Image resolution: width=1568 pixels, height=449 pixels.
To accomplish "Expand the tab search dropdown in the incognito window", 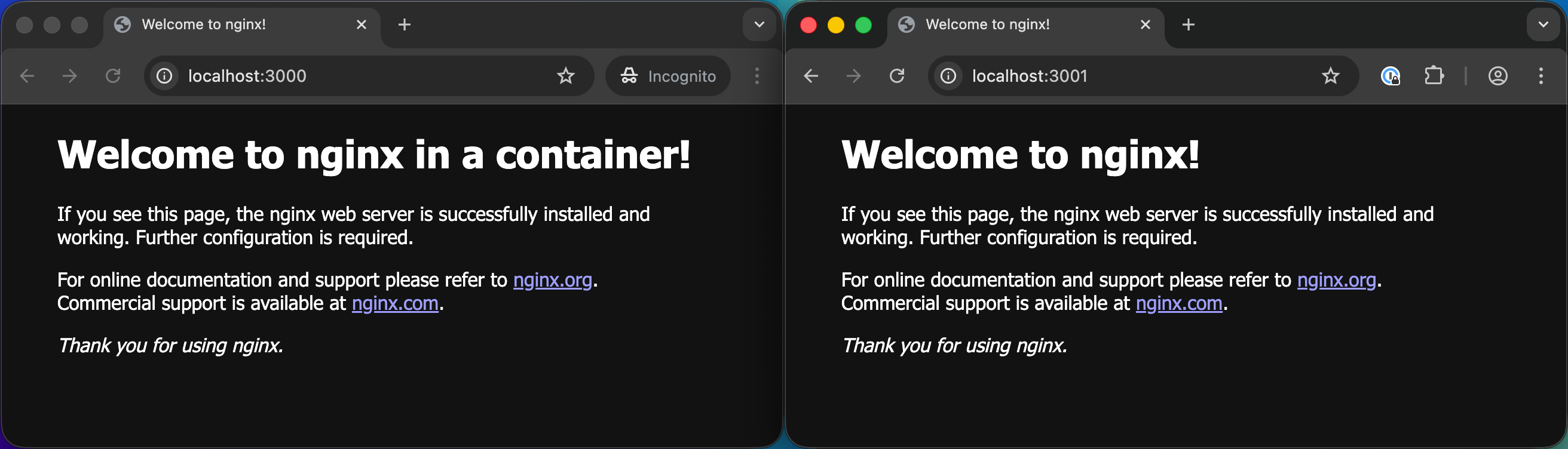I will [x=759, y=25].
